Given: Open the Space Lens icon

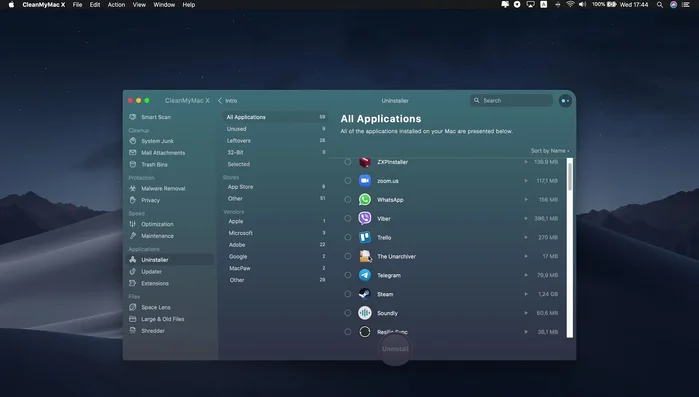Looking at the screenshot, I should pos(132,307).
